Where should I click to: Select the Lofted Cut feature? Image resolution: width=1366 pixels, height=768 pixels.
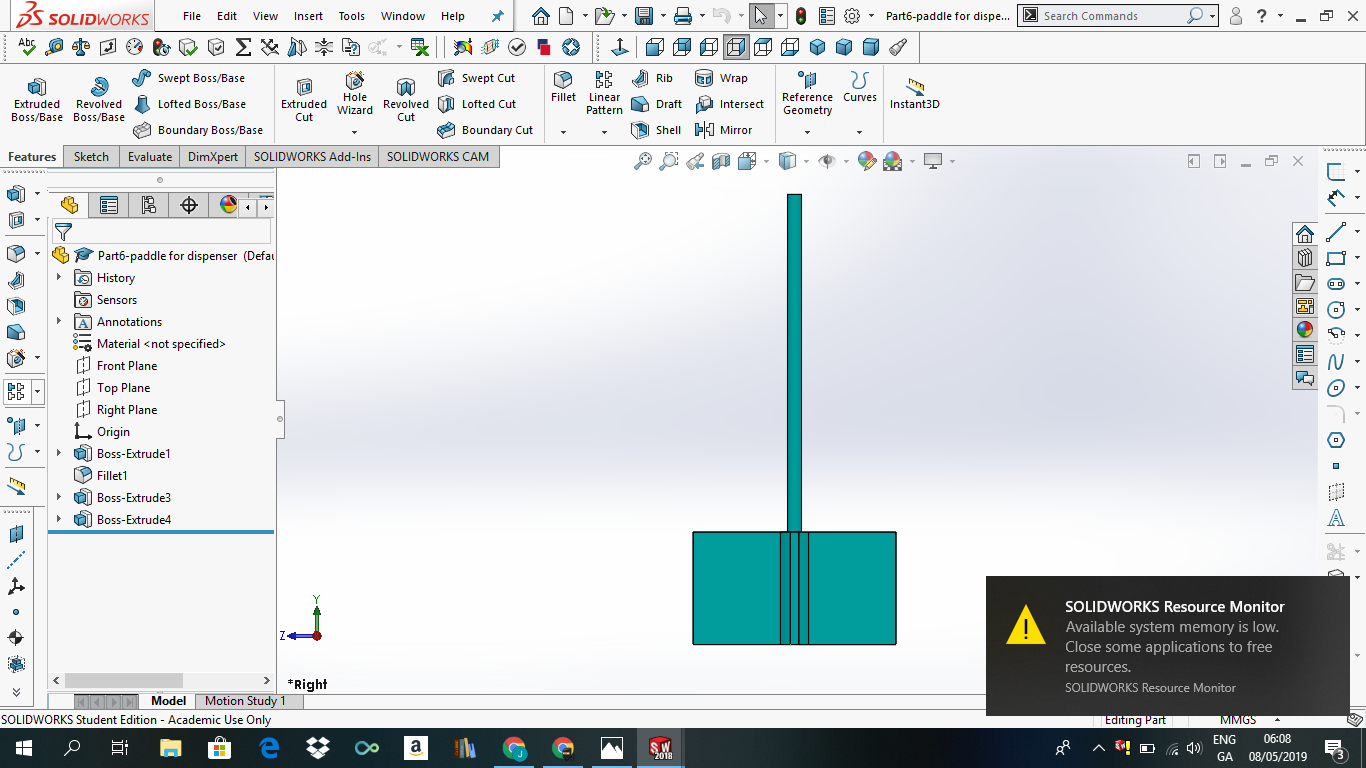[477, 104]
